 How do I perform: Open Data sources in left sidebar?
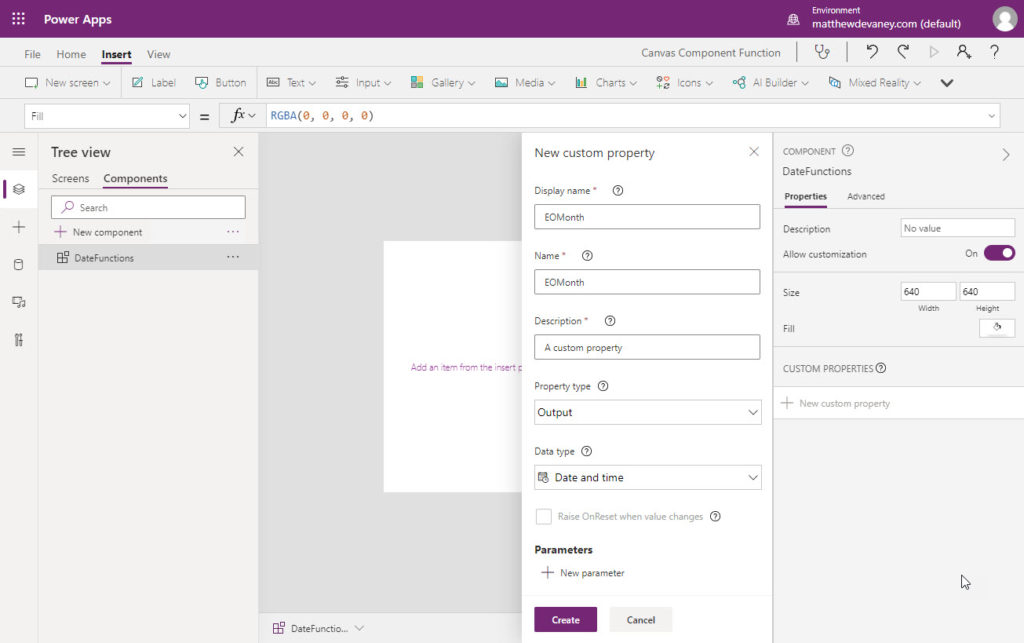(x=18, y=264)
